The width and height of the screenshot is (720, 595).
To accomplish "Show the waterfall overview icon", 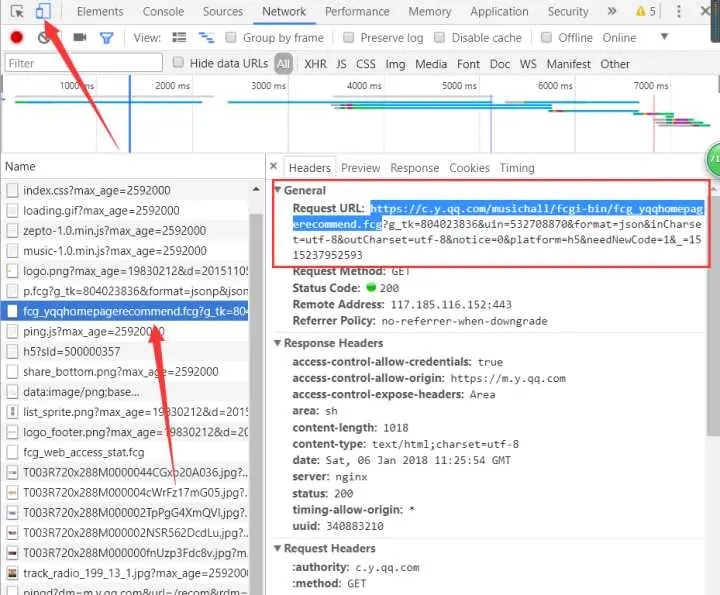I will 206,38.
